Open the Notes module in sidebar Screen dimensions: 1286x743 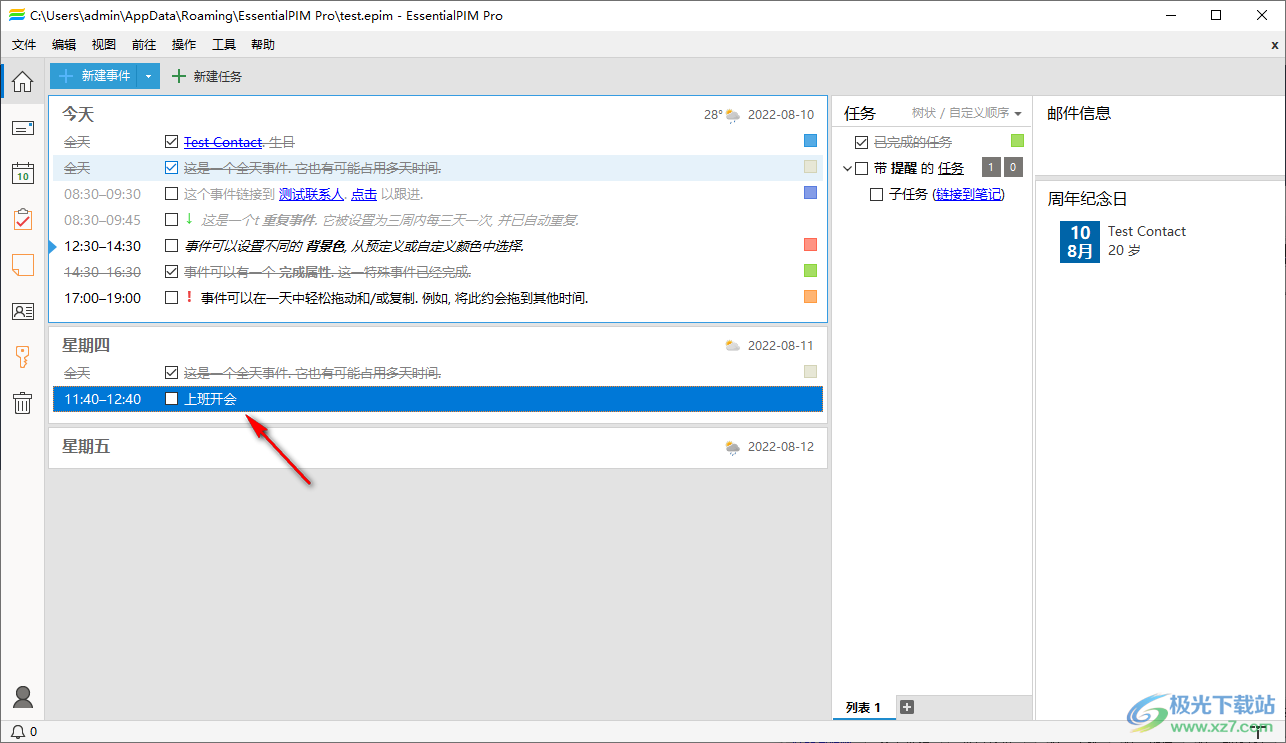tap(22, 265)
